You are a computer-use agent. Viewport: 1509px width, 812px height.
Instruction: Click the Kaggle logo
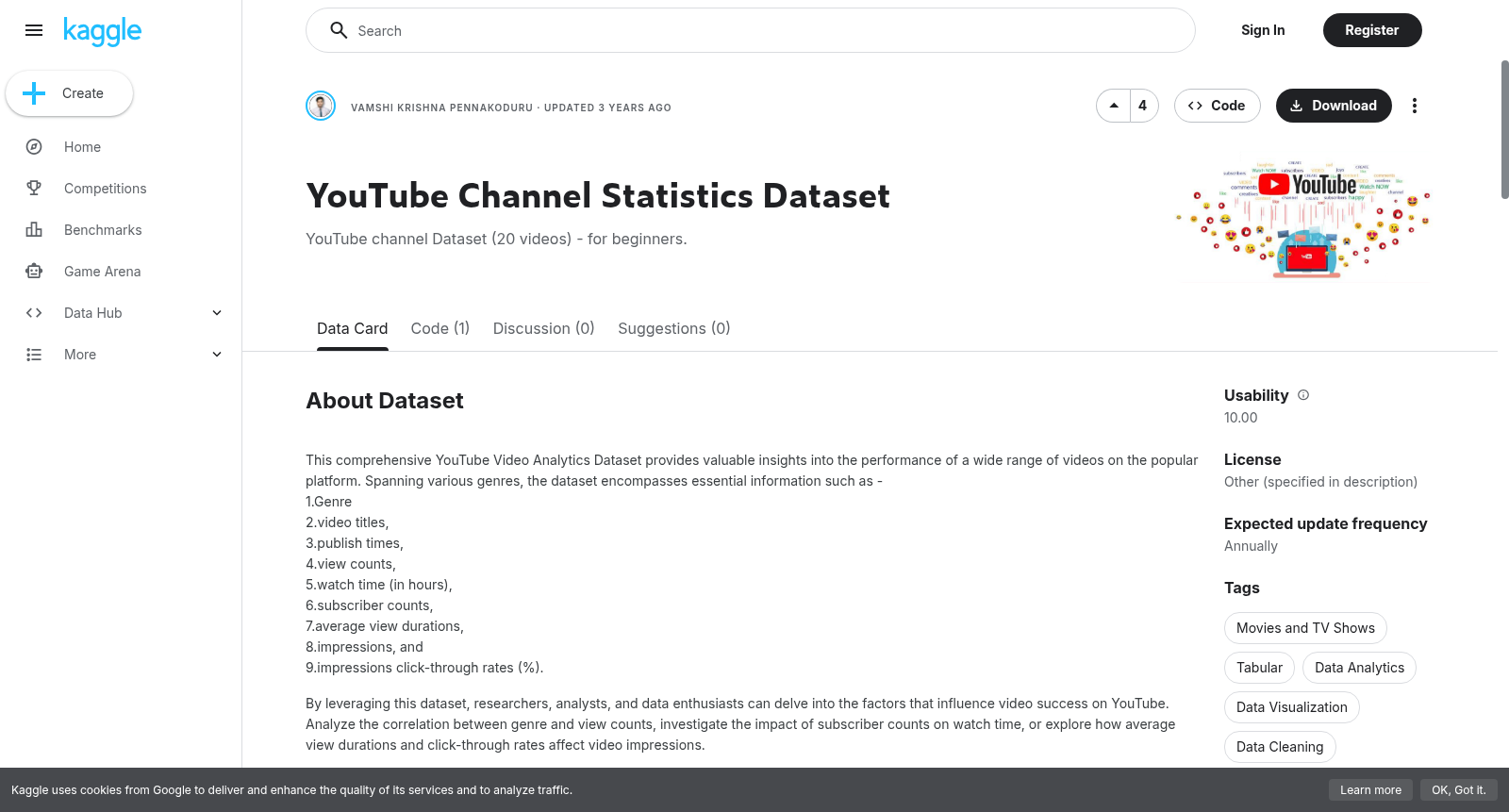click(x=102, y=31)
